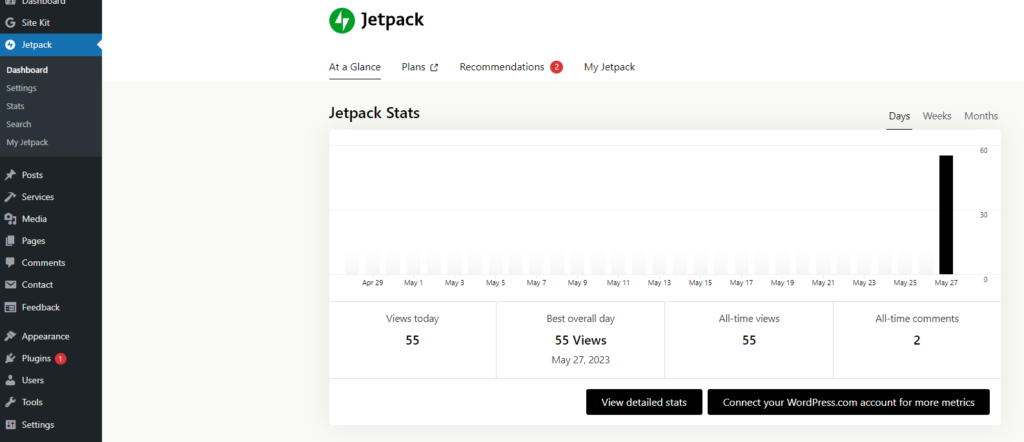Open Search under Jetpack submenu
Viewport: 1024px width, 442px height.
pos(19,124)
